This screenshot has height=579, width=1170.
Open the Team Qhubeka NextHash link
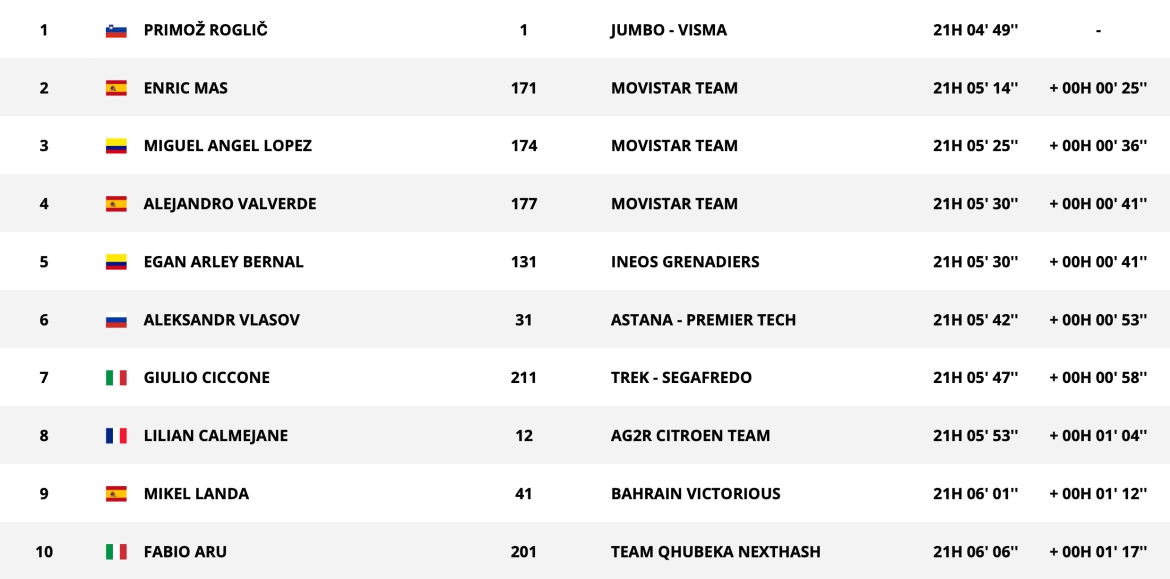coord(715,552)
